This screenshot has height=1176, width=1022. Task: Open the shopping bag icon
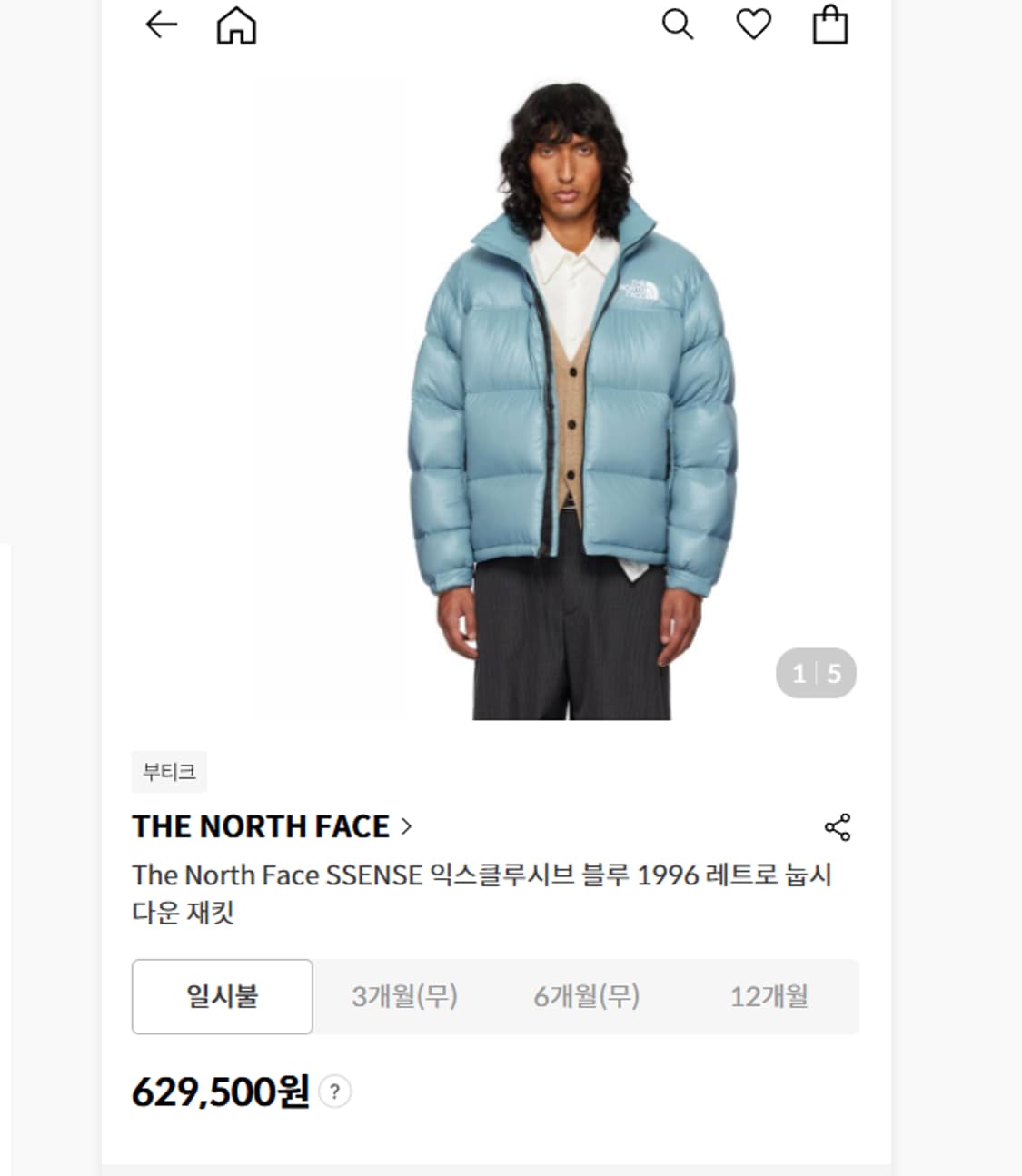829,25
